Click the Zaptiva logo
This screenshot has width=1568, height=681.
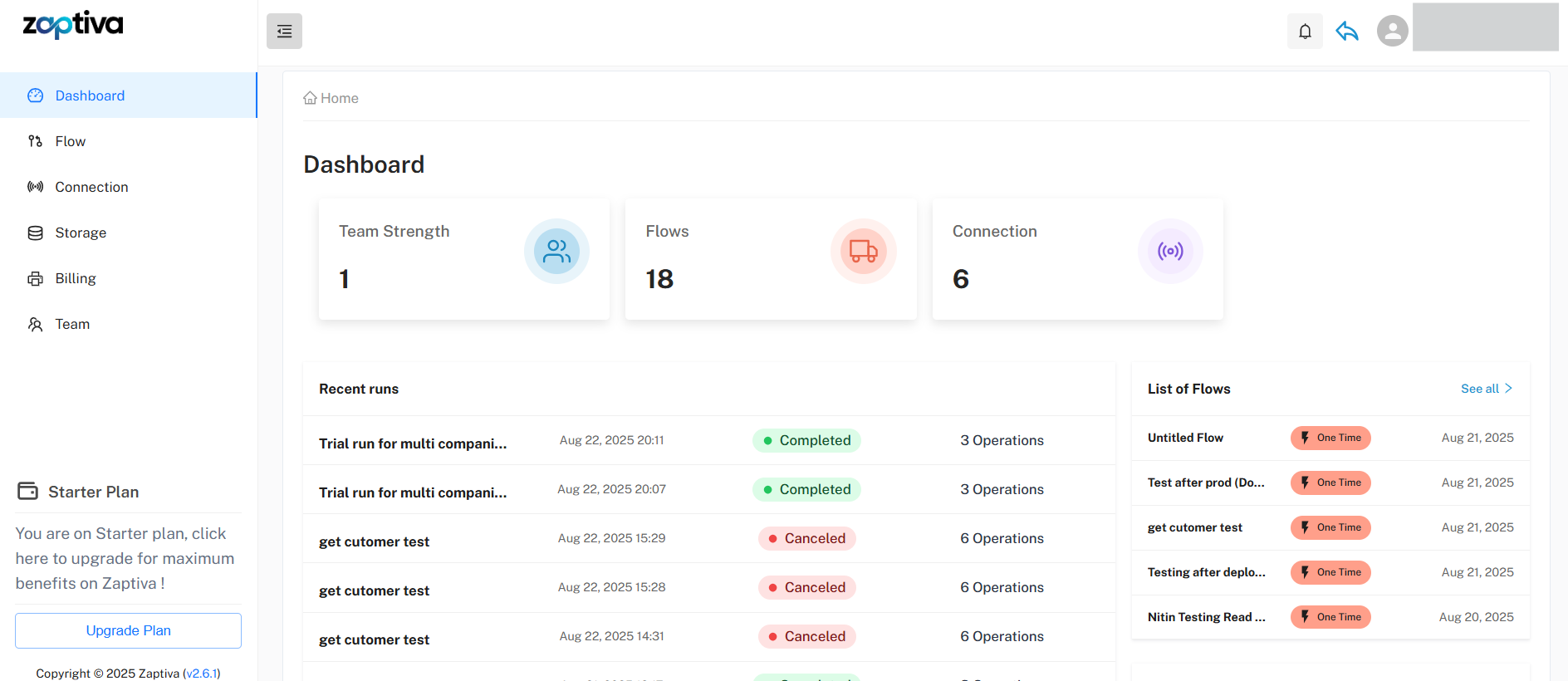(x=73, y=25)
